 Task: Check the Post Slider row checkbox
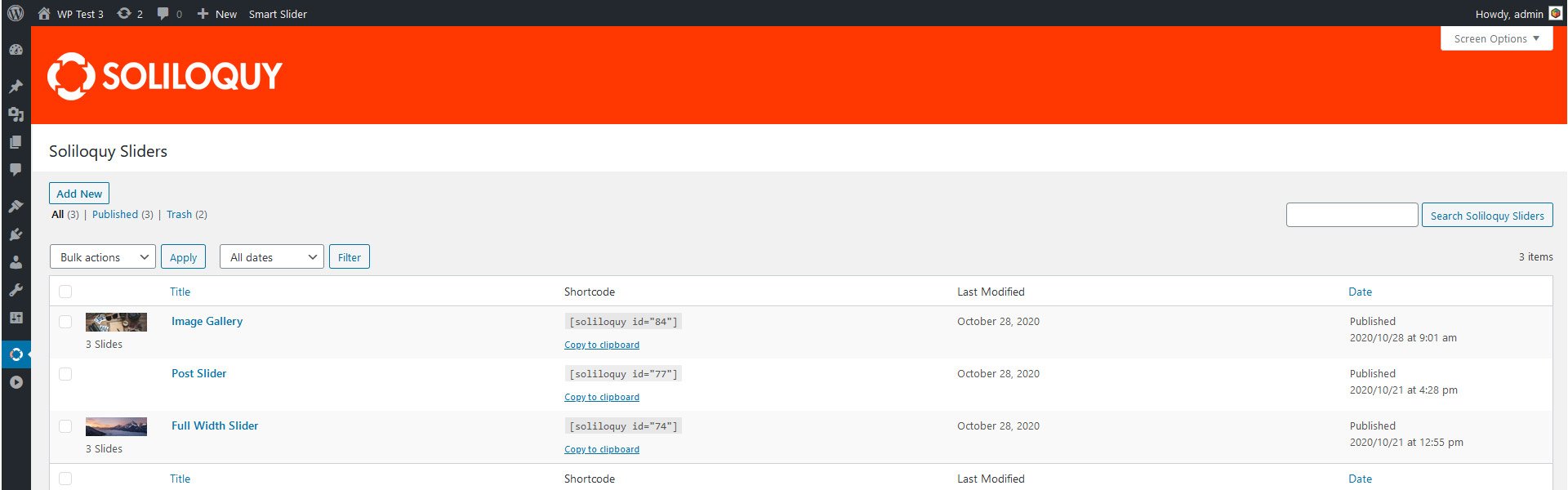click(65, 374)
